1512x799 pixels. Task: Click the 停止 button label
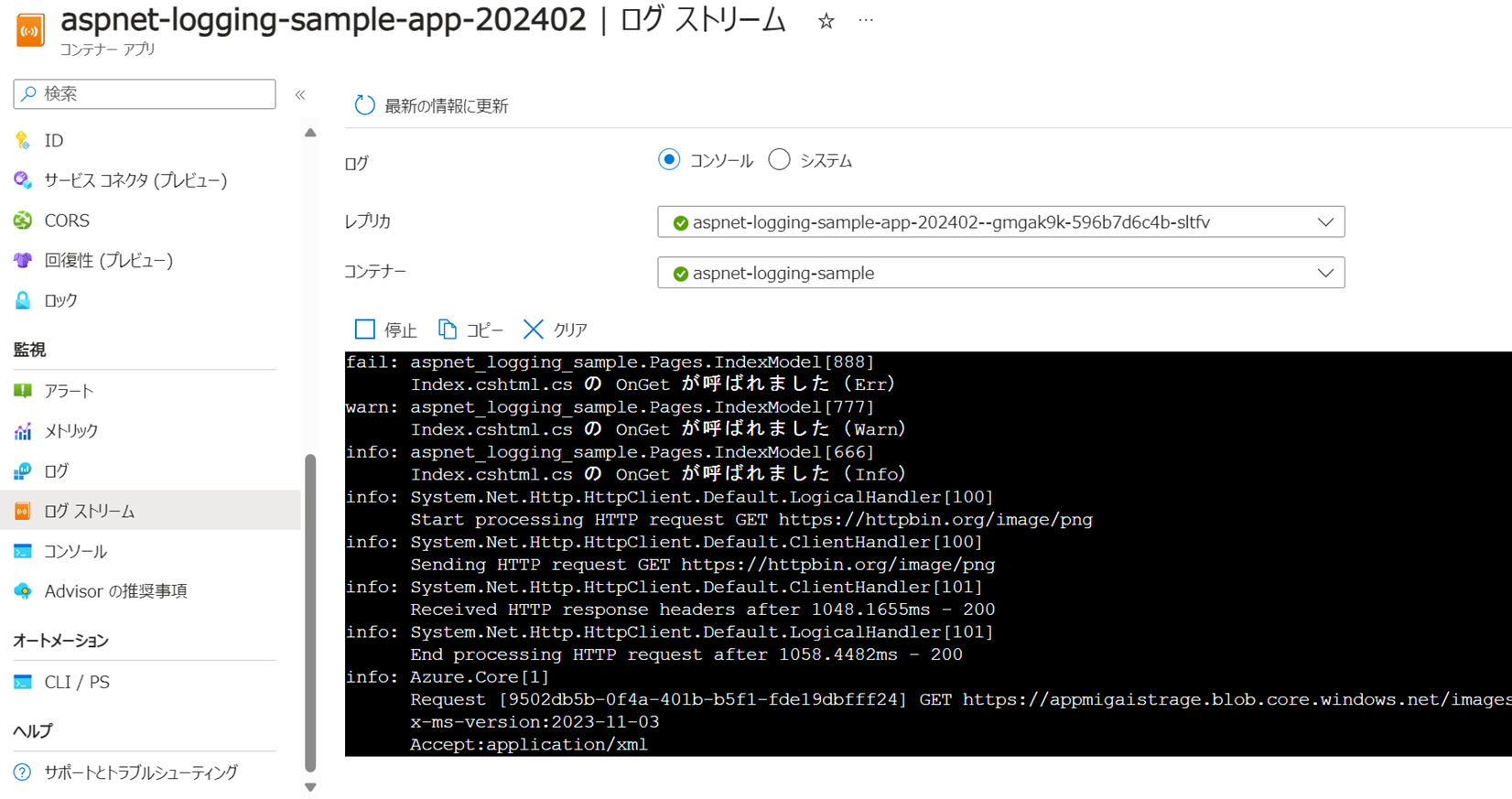coord(400,330)
